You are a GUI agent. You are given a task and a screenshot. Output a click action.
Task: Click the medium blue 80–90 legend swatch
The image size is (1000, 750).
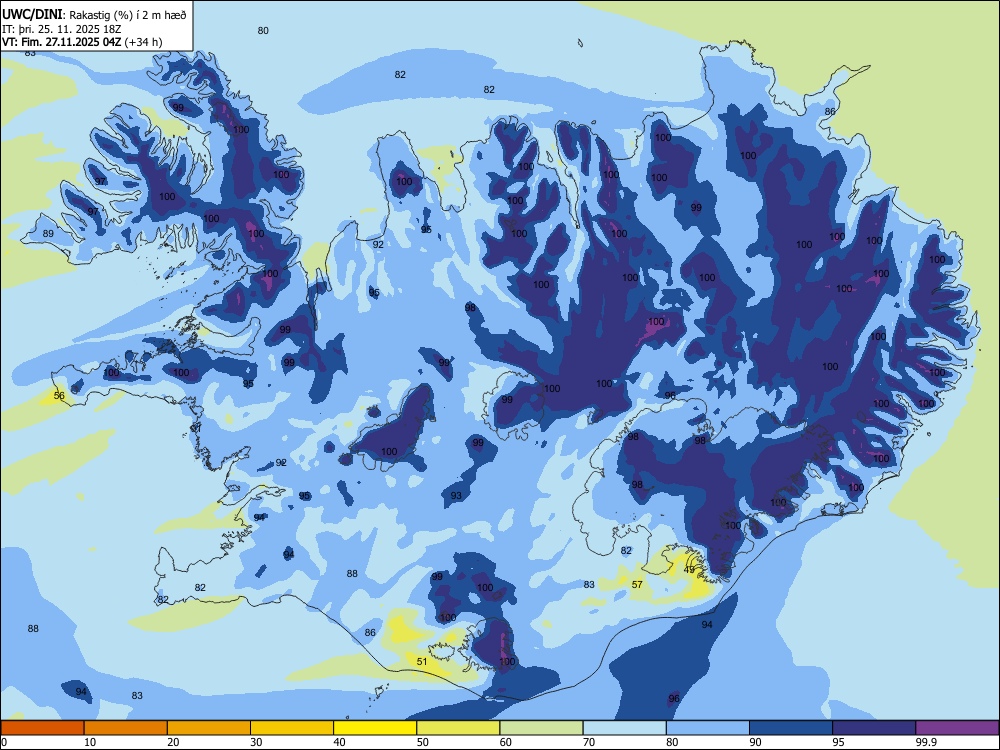708,728
